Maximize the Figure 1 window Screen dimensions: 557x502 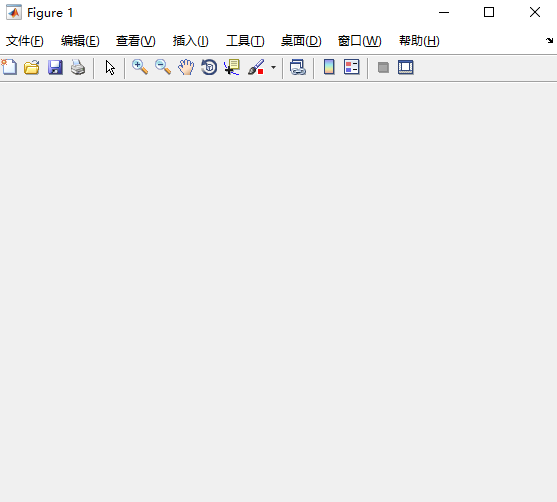tap(489, 12)
